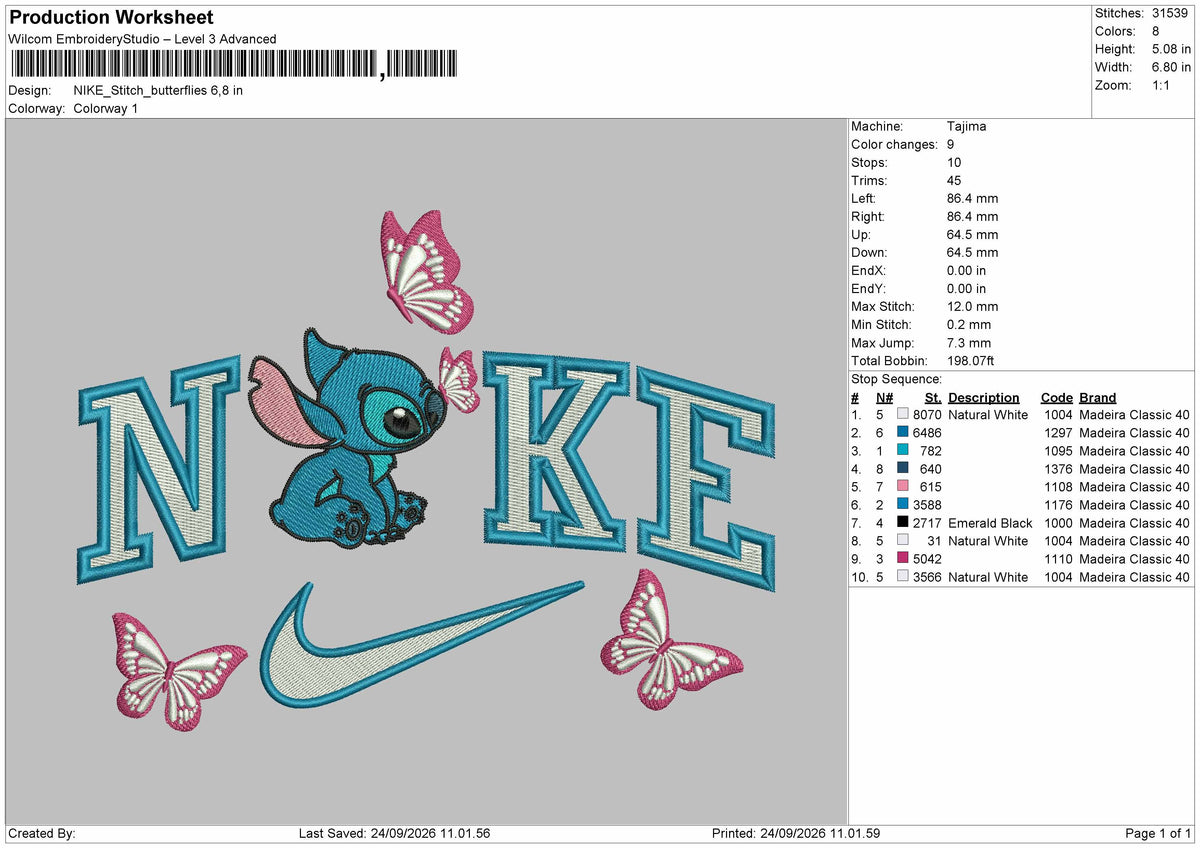Click the Min Stitch value "0.2 mm"
This screenshot has width=1200, height=848.
[969, 324]
